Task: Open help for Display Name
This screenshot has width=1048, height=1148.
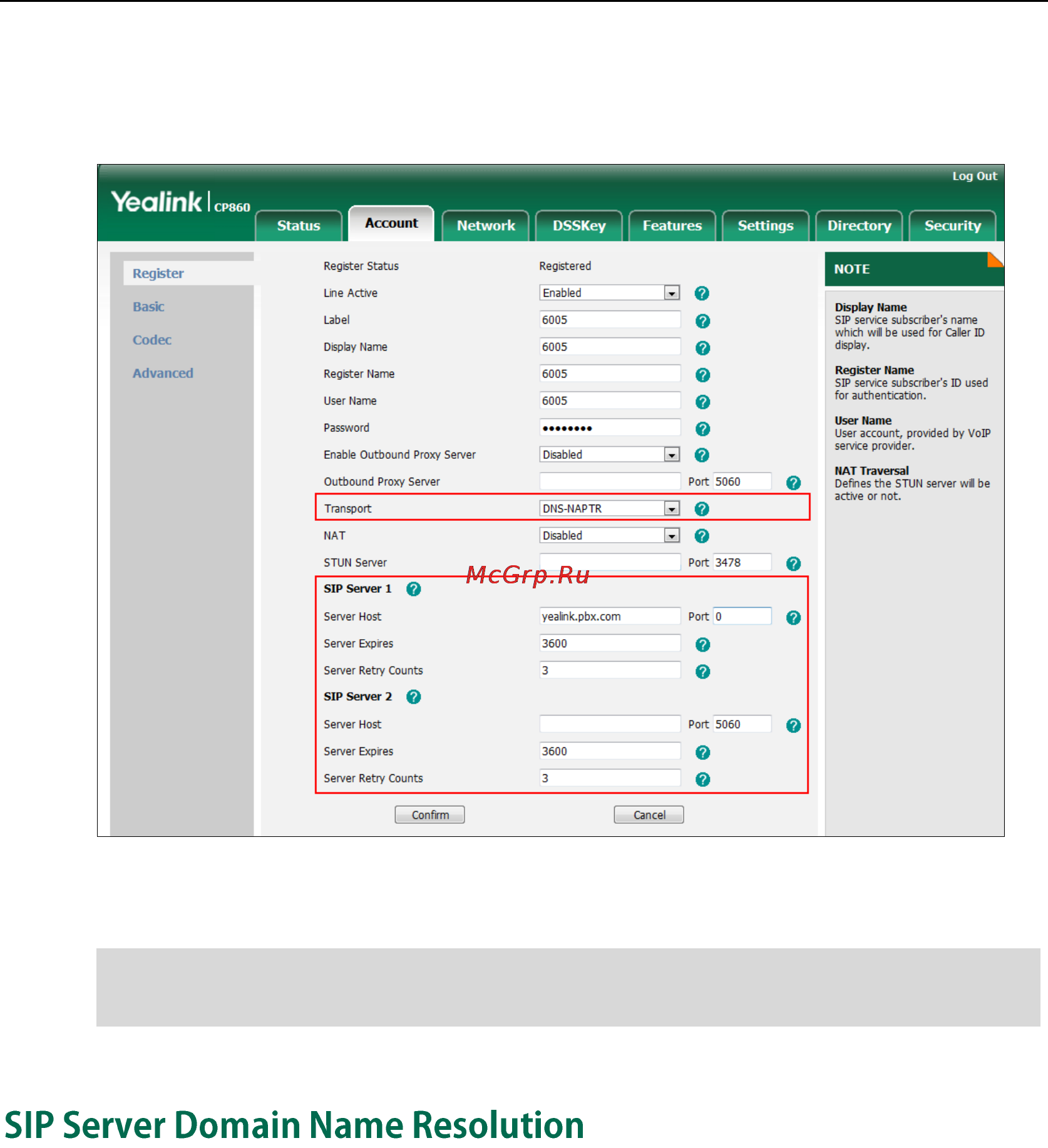Action: (702, 348)
